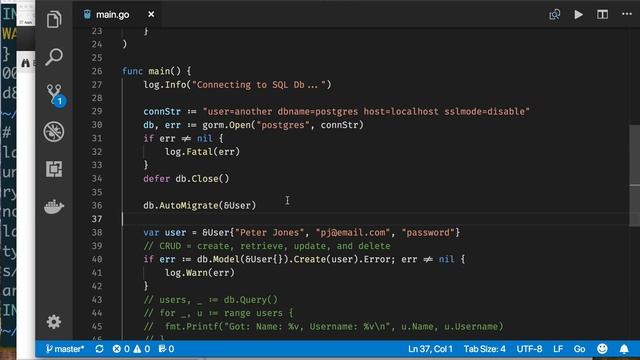This screenshot has width=640, height=360.
Task: Click gorm.Open call on line 30
Action: coord(283,125)
